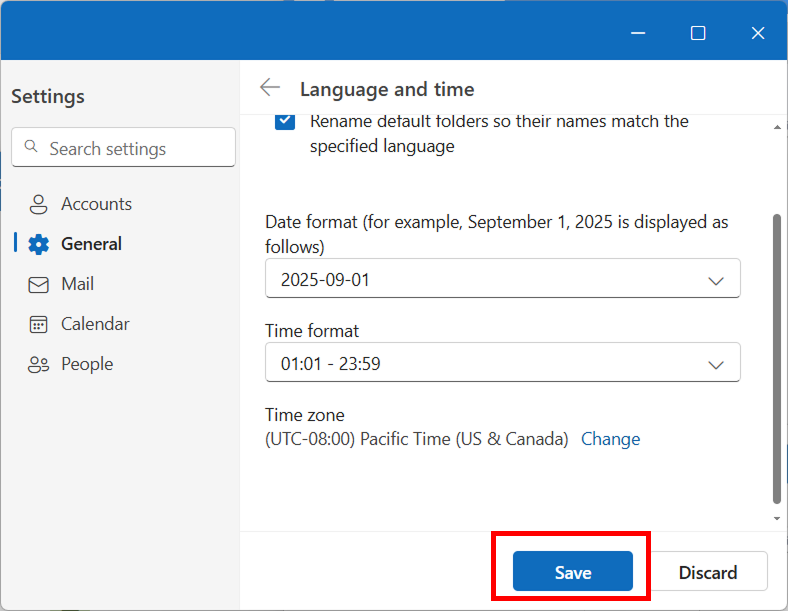The width and height of the screenshot is (788, 611).
Task: Click the People icon in sidebar
Action: click(x=38, y=364)
